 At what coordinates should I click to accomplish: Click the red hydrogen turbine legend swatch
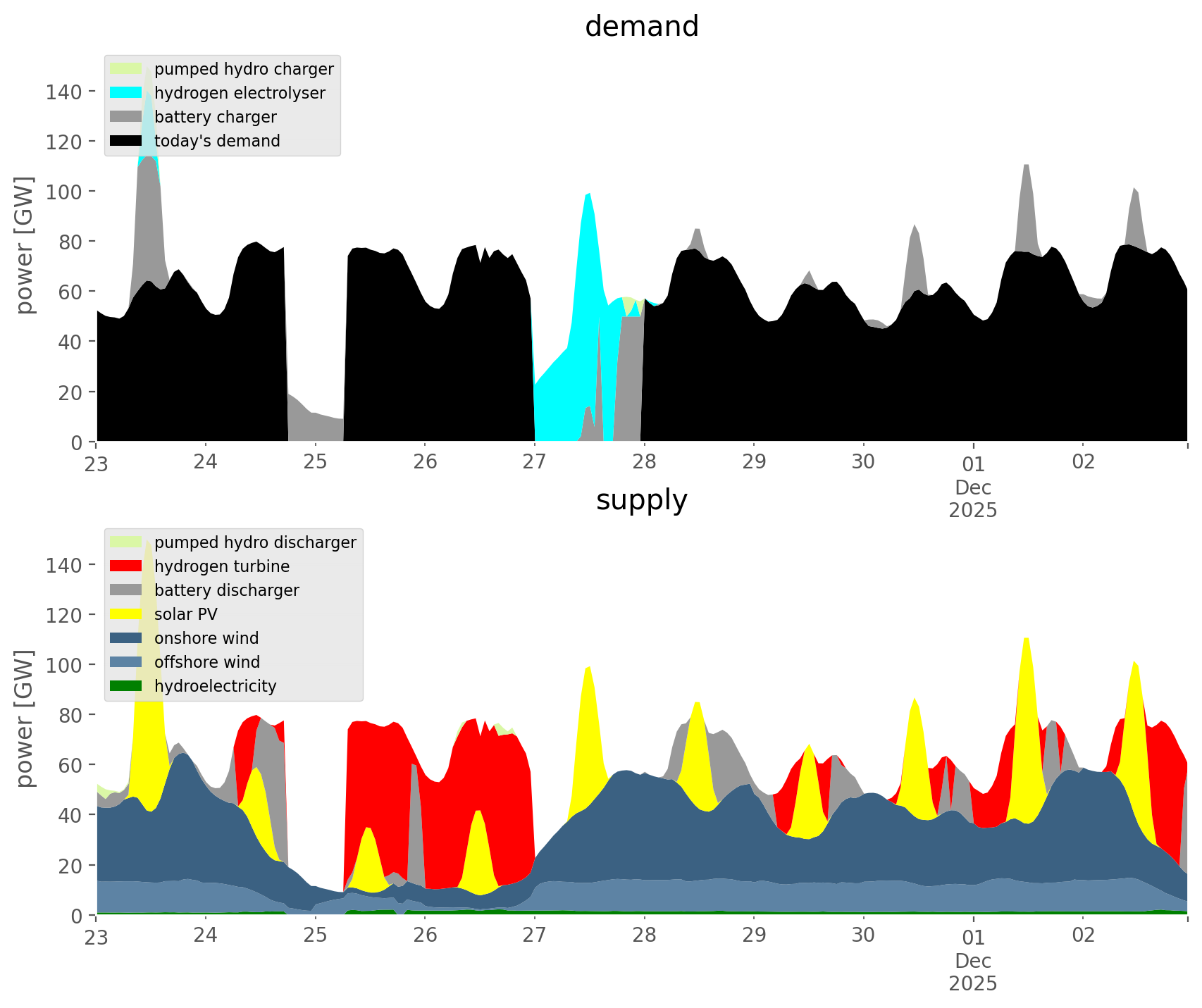126,566
